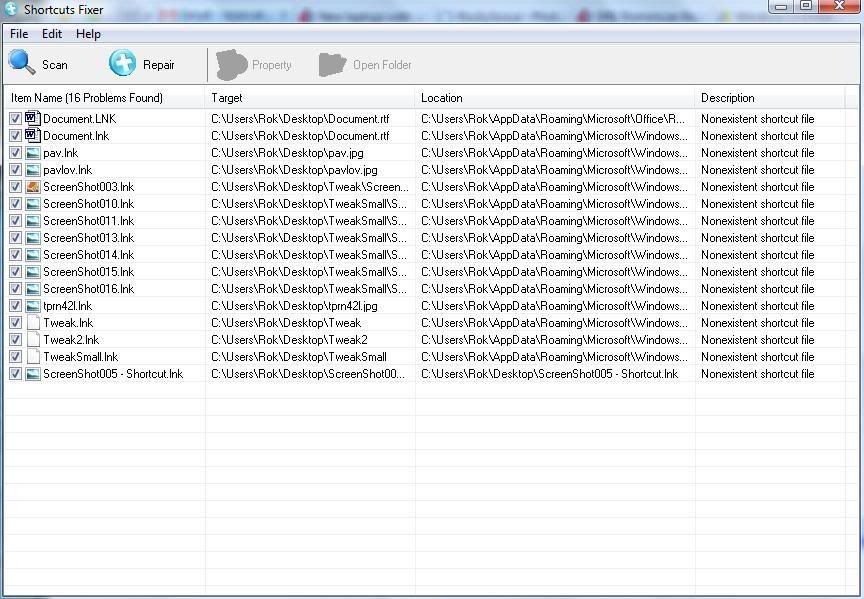
Task: Sort by the Description column header
Action: pos(770,98)
